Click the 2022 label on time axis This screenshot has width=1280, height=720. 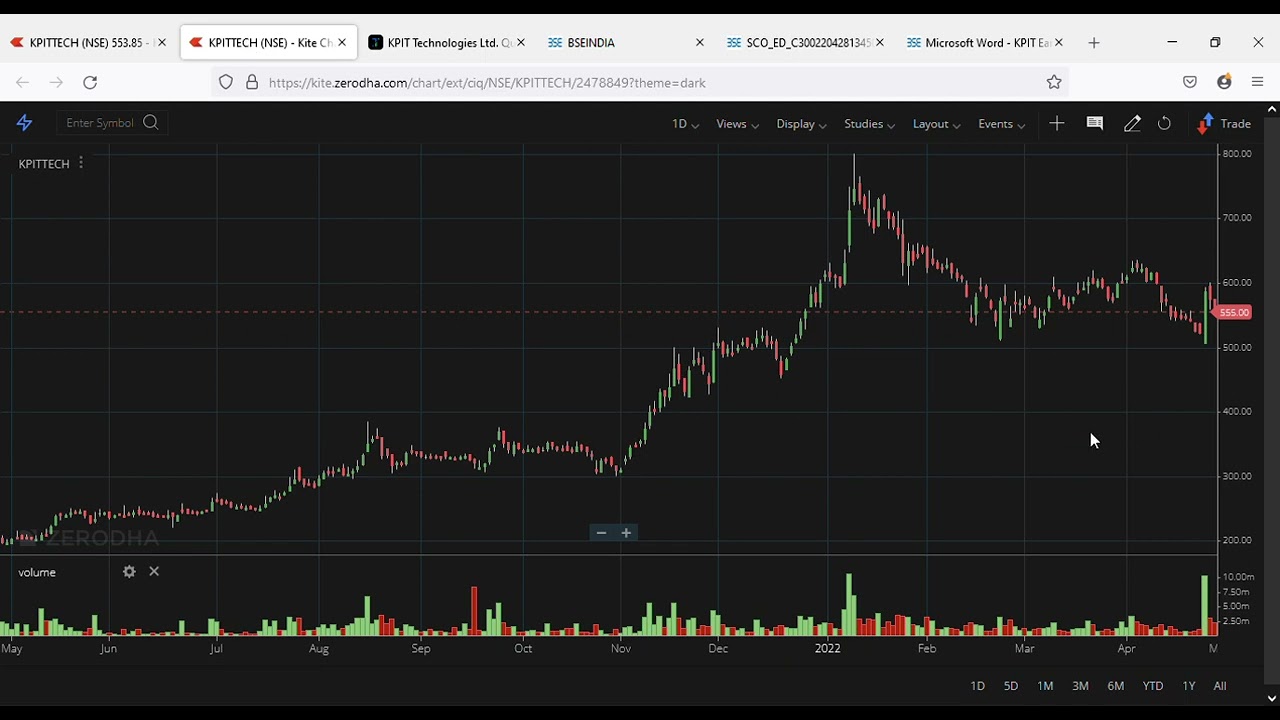(828, 648)
